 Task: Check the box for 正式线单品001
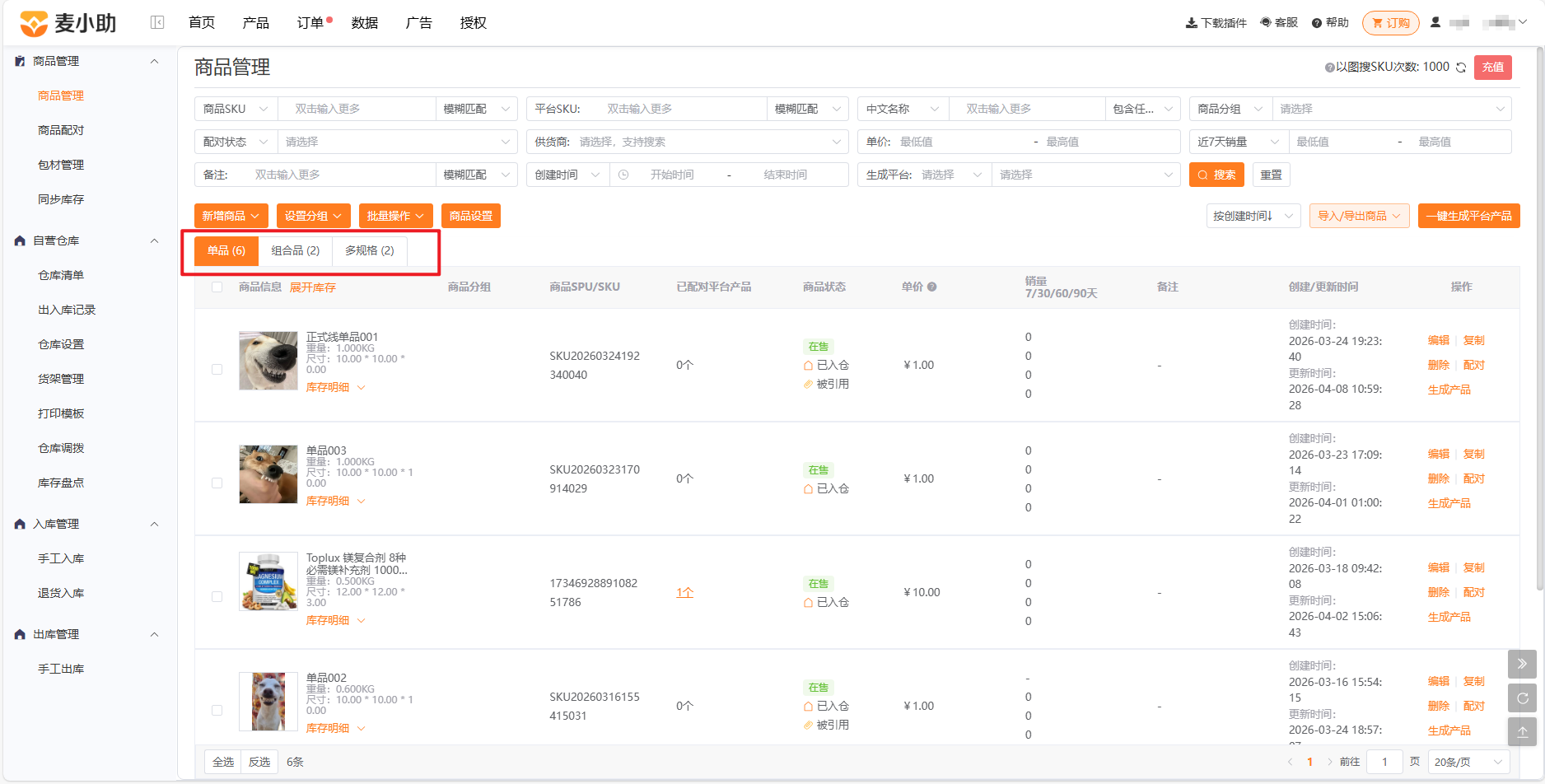[x=217, y=370]
